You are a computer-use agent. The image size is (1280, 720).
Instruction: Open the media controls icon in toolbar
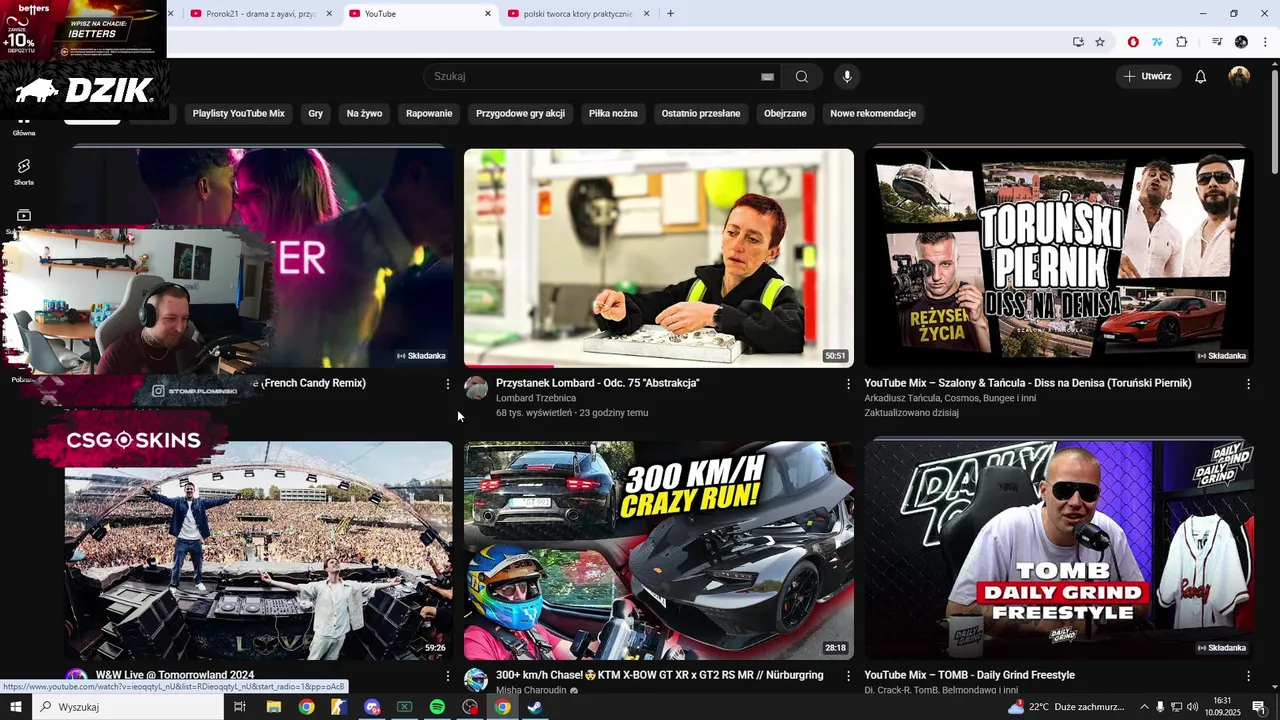(1217, 42)
